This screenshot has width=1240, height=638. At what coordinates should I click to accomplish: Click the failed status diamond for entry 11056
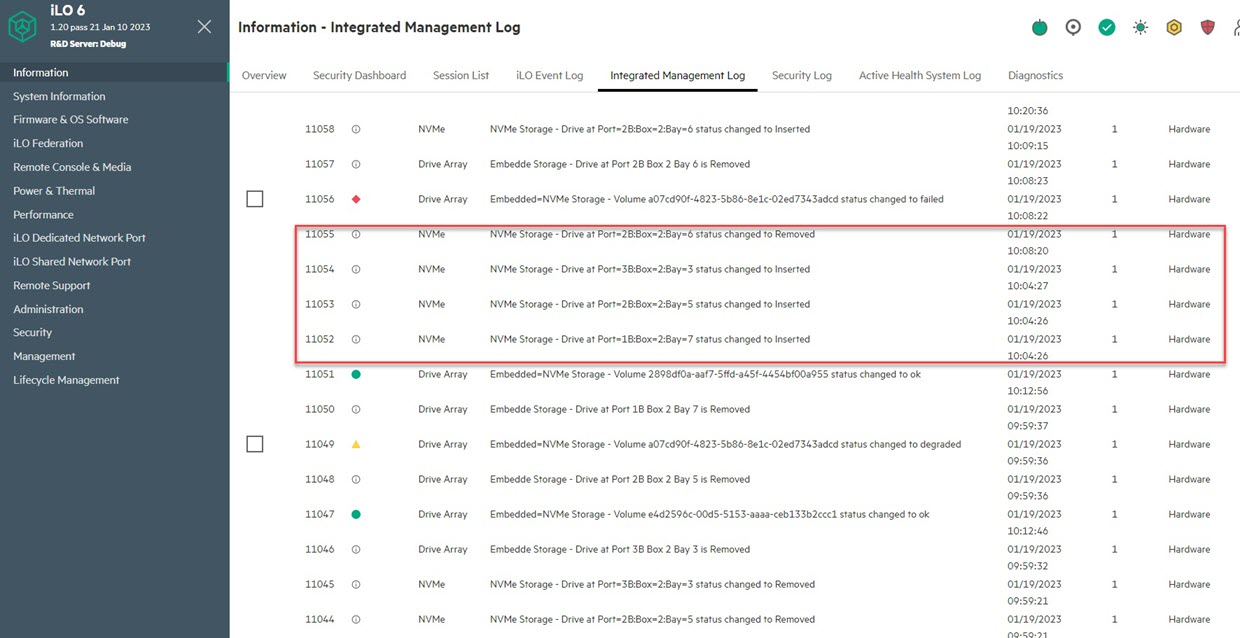(x=356, y=198)
